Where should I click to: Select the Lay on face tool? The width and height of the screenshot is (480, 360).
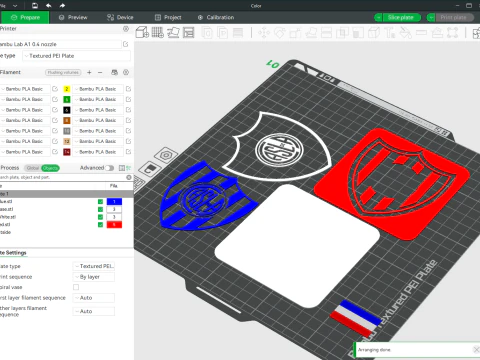coord(311,33)
